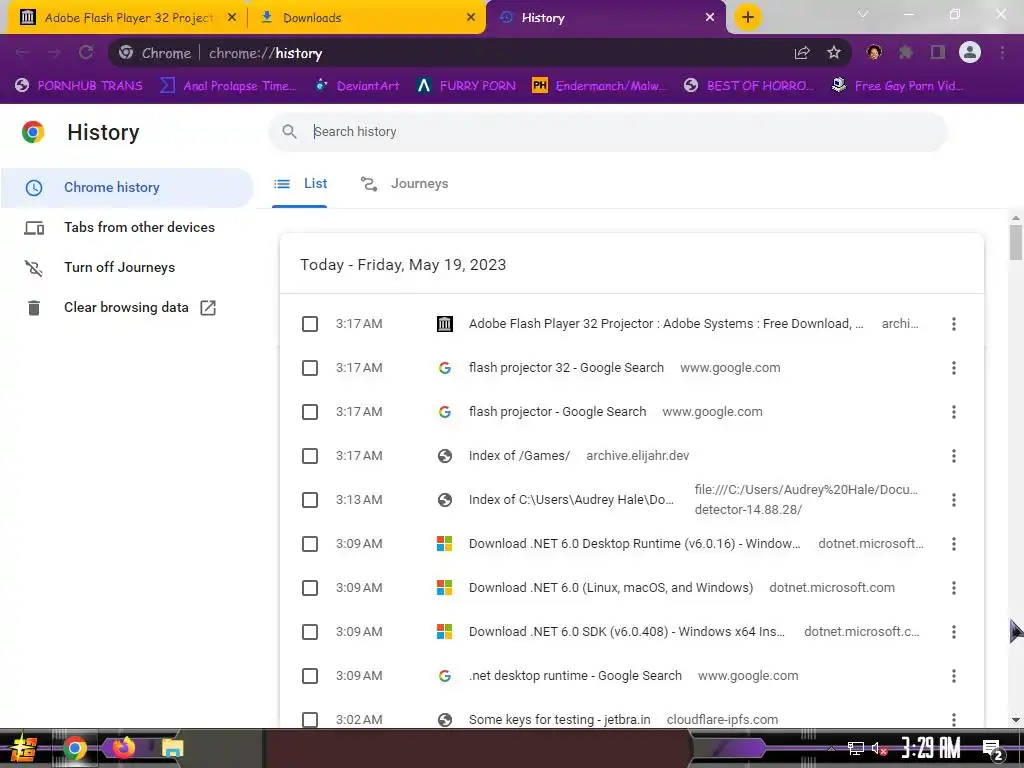Open Tabs from other devices
The image size is (1024, 768).
[127, 227]
